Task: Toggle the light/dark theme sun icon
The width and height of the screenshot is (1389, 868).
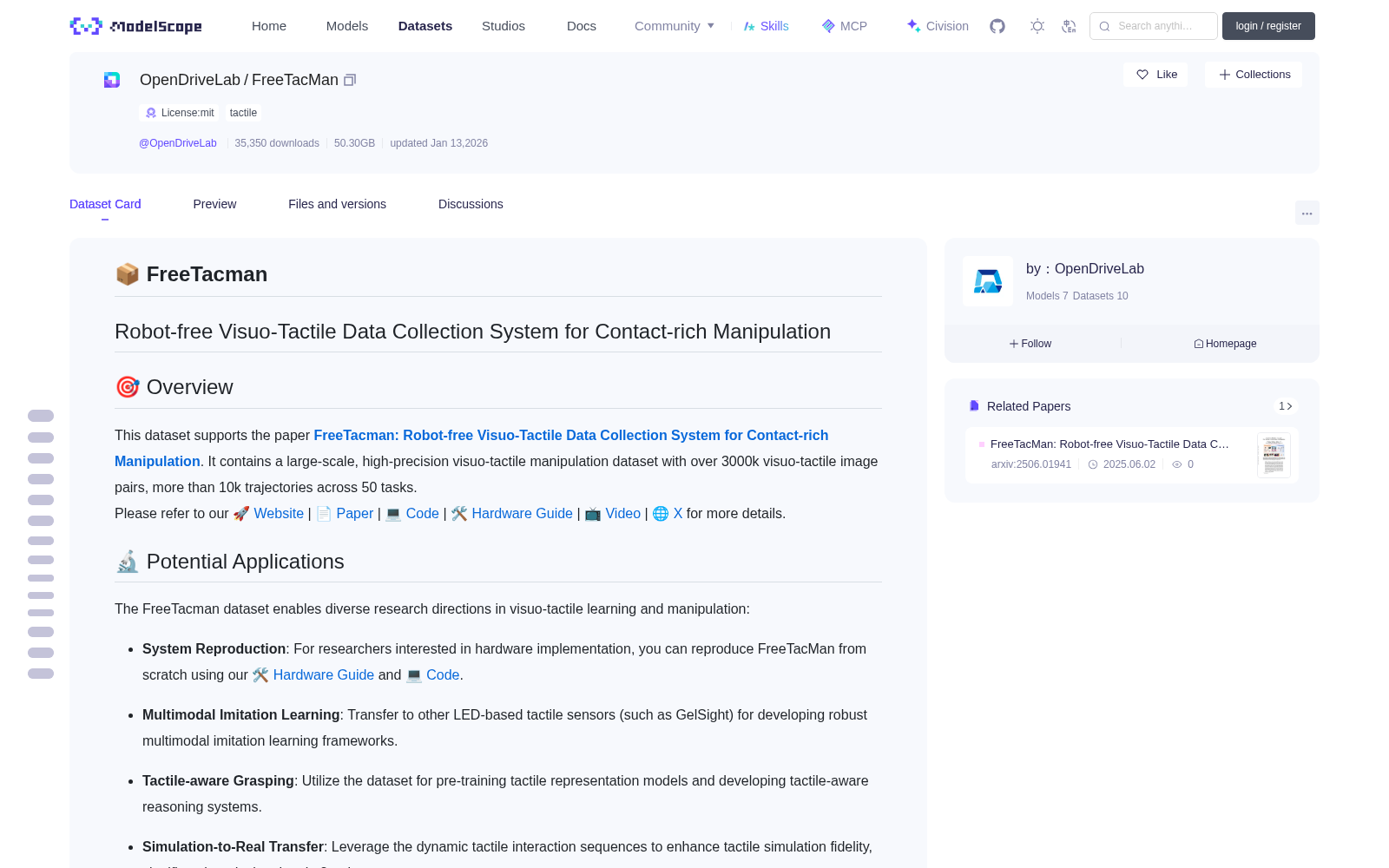Action: (1037, 26)
